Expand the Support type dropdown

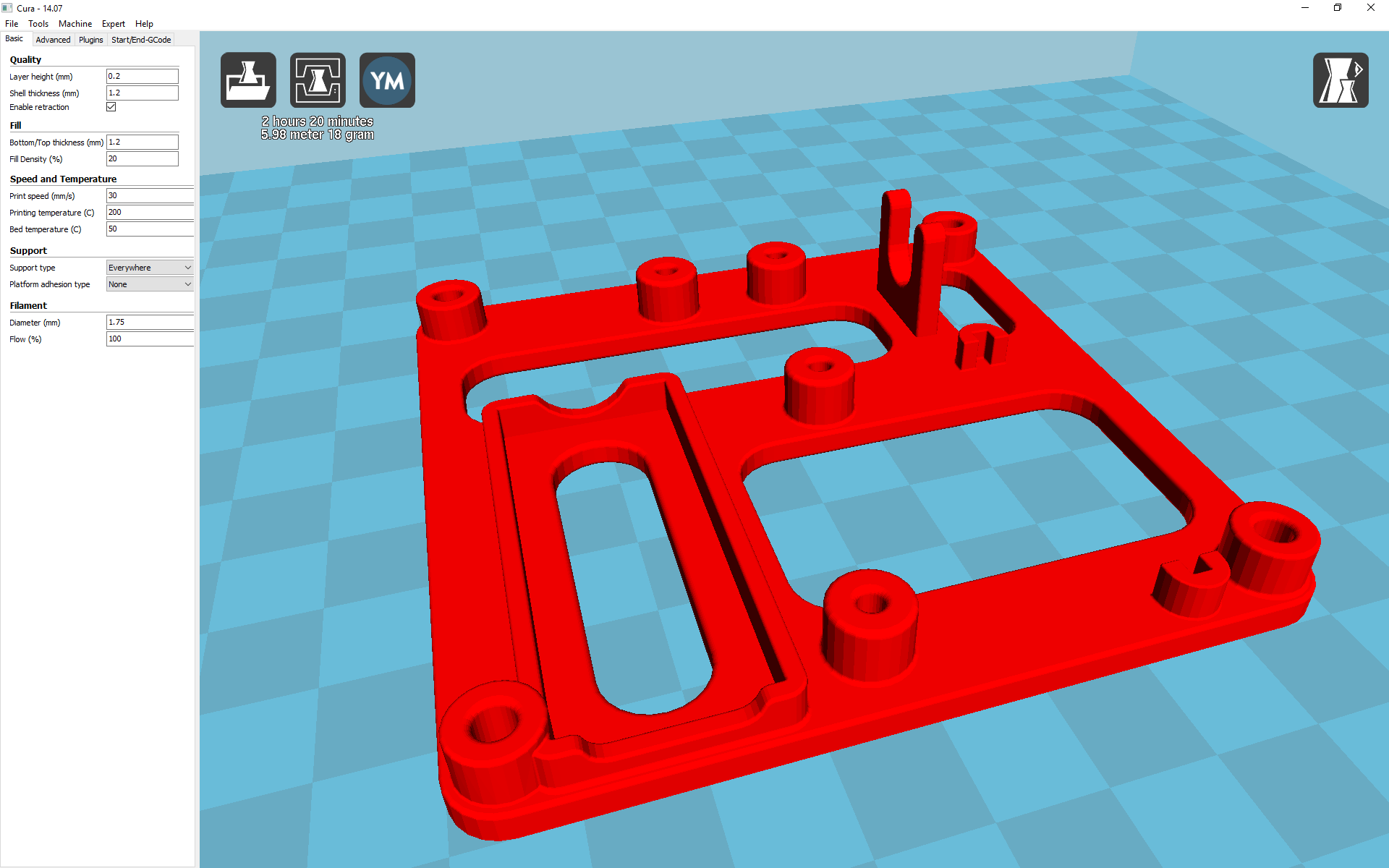(x=150, y=268)
